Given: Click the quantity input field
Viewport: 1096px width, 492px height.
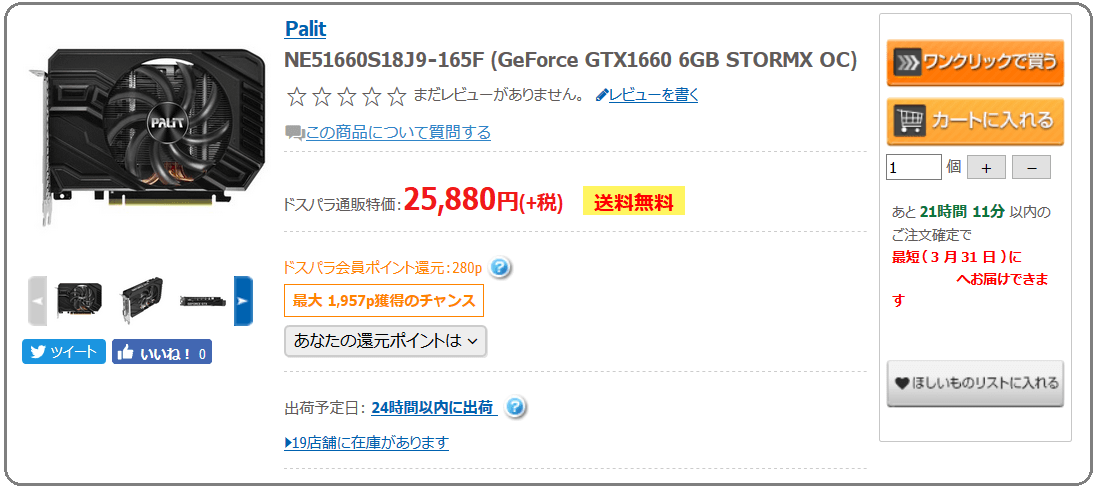Looking at the screenshot, I should pyautogui.click(x=914, y=168).
